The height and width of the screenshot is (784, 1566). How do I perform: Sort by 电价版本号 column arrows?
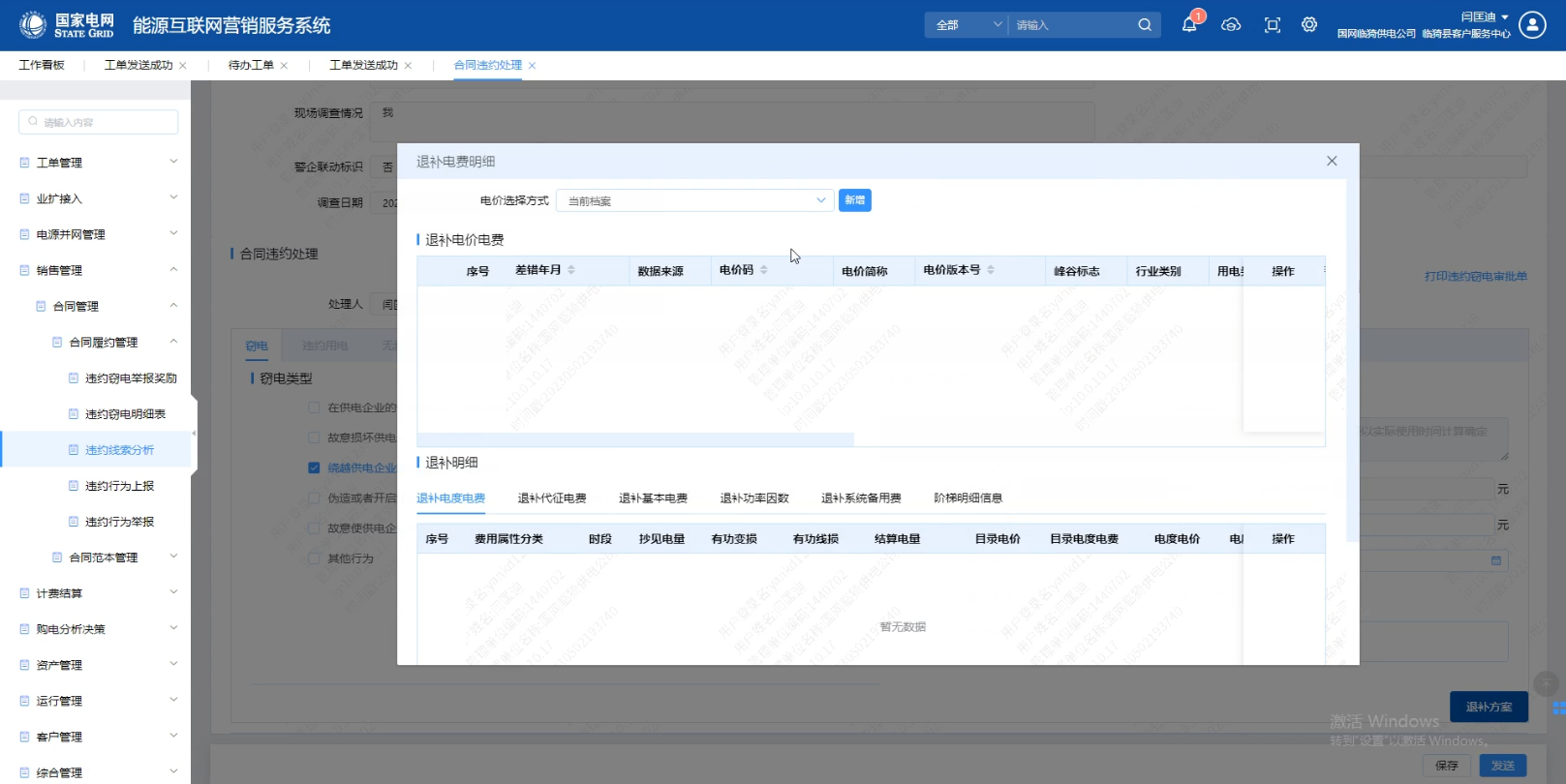pos(991,270)
